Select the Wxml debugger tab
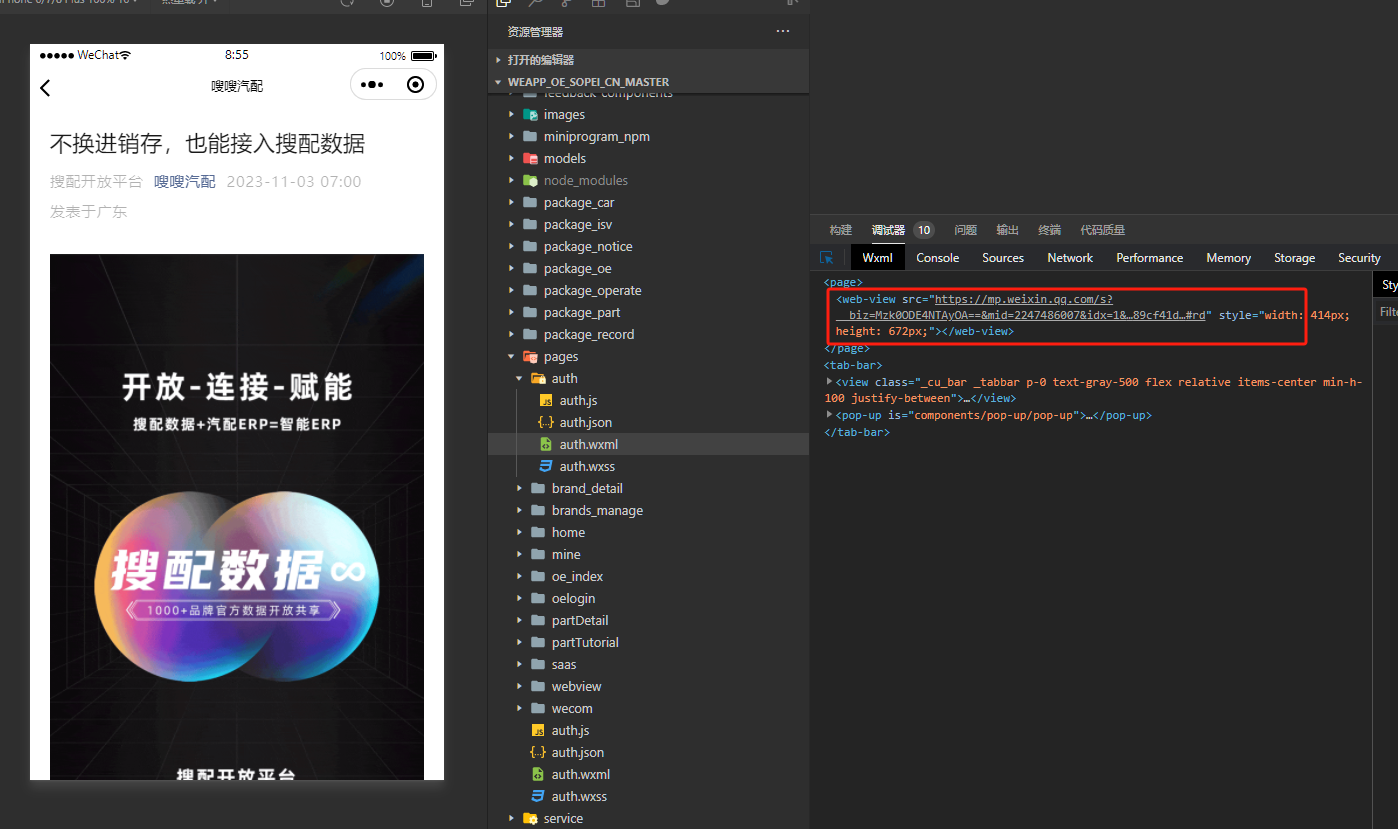 (878, 258)
